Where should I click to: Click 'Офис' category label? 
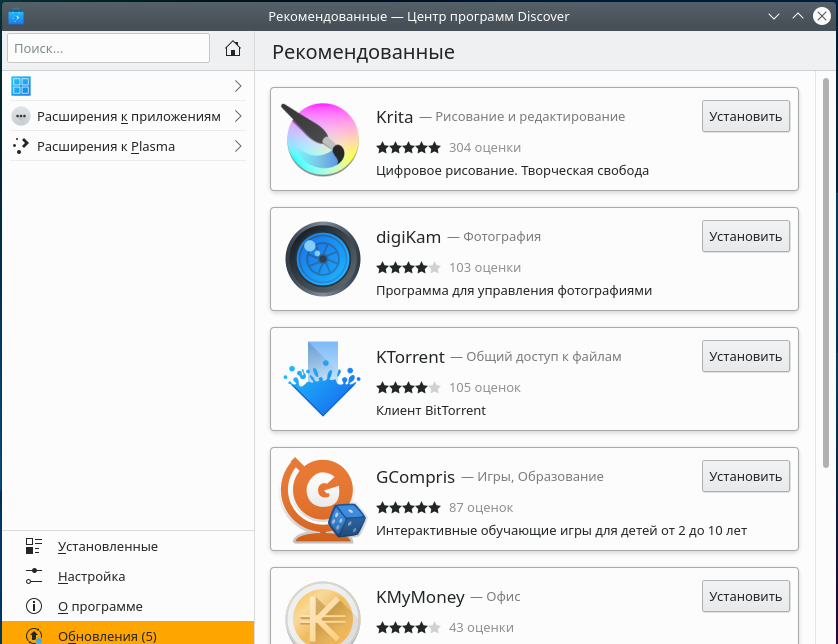click(503, 596)
